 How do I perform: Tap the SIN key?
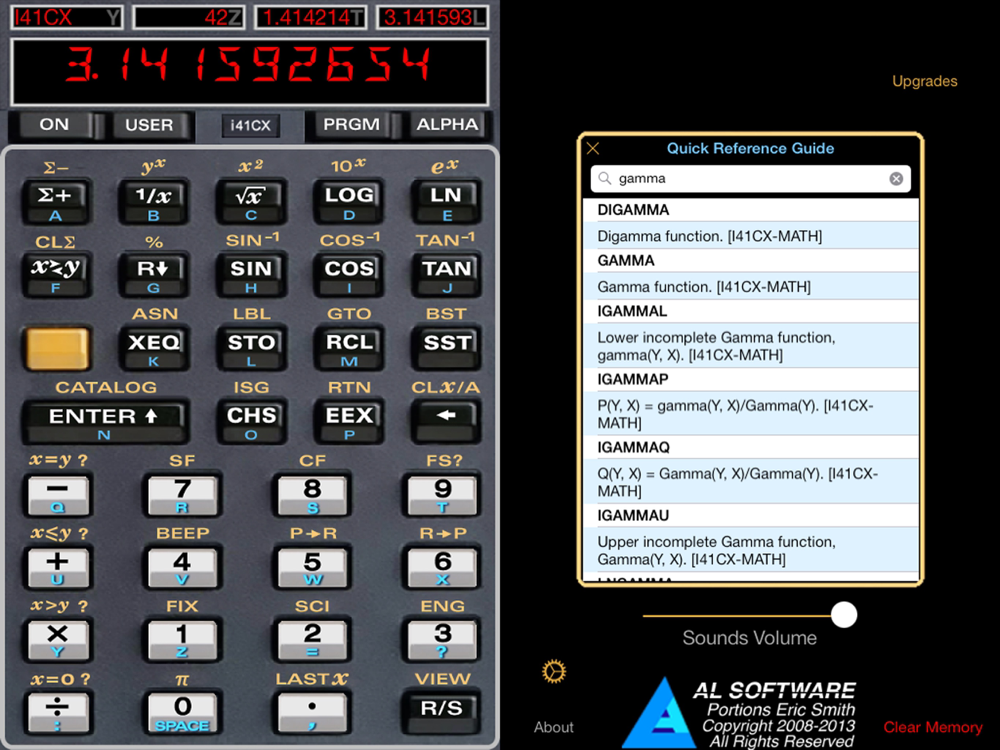(x=251, y=274)
